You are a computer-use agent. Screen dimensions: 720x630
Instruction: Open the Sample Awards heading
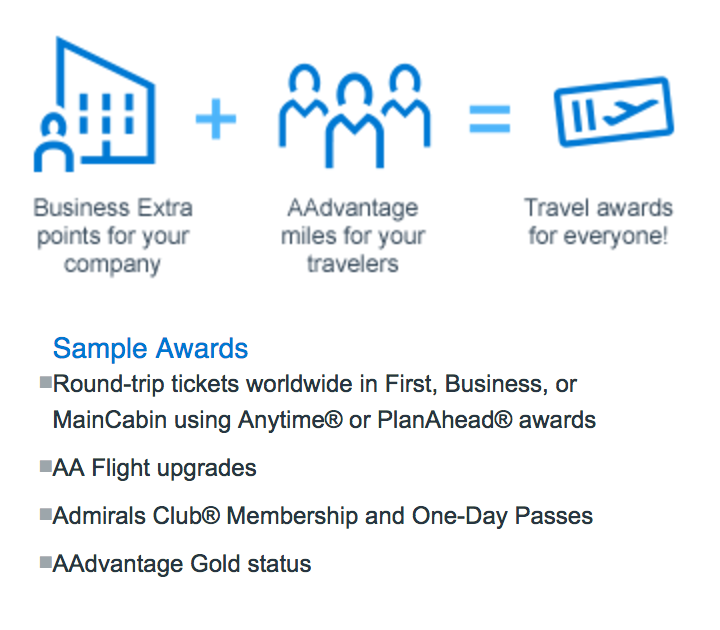click(x=150, y=348)
